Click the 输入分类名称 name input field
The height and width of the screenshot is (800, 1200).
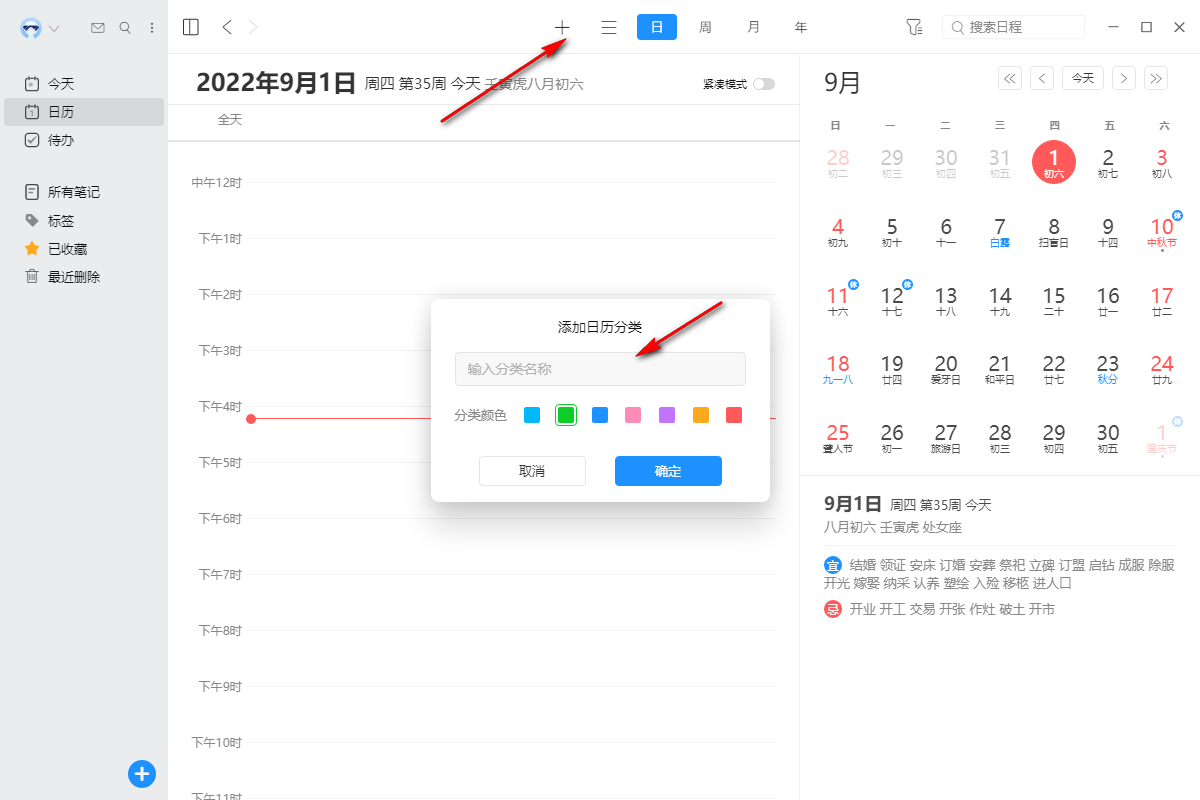point(600,369)
